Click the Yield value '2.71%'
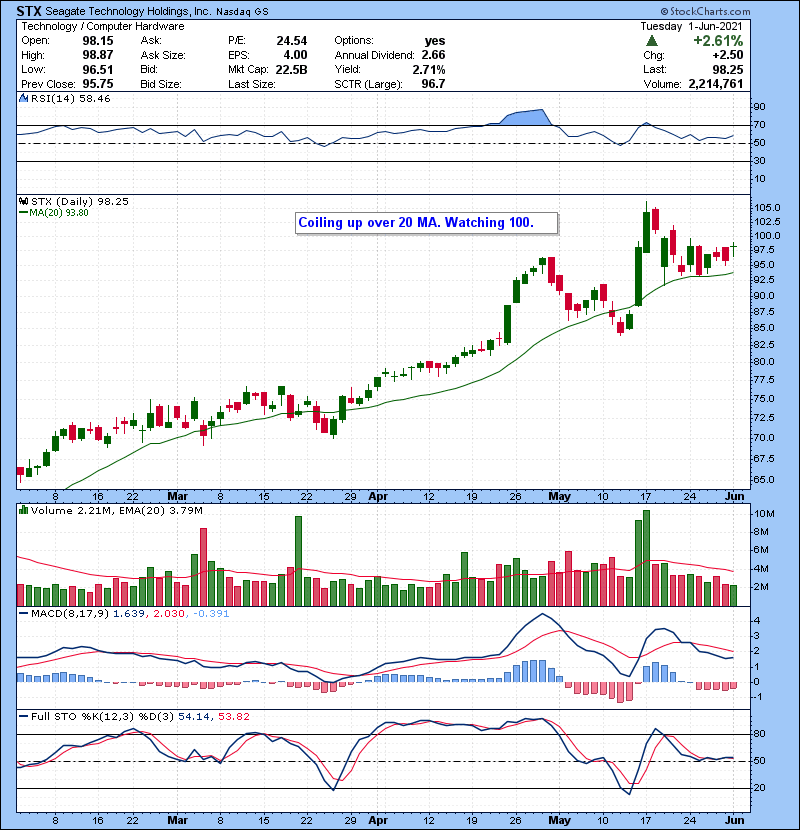Screen dimensions: 800x830 pyautogui.click(x=429, y=69)
